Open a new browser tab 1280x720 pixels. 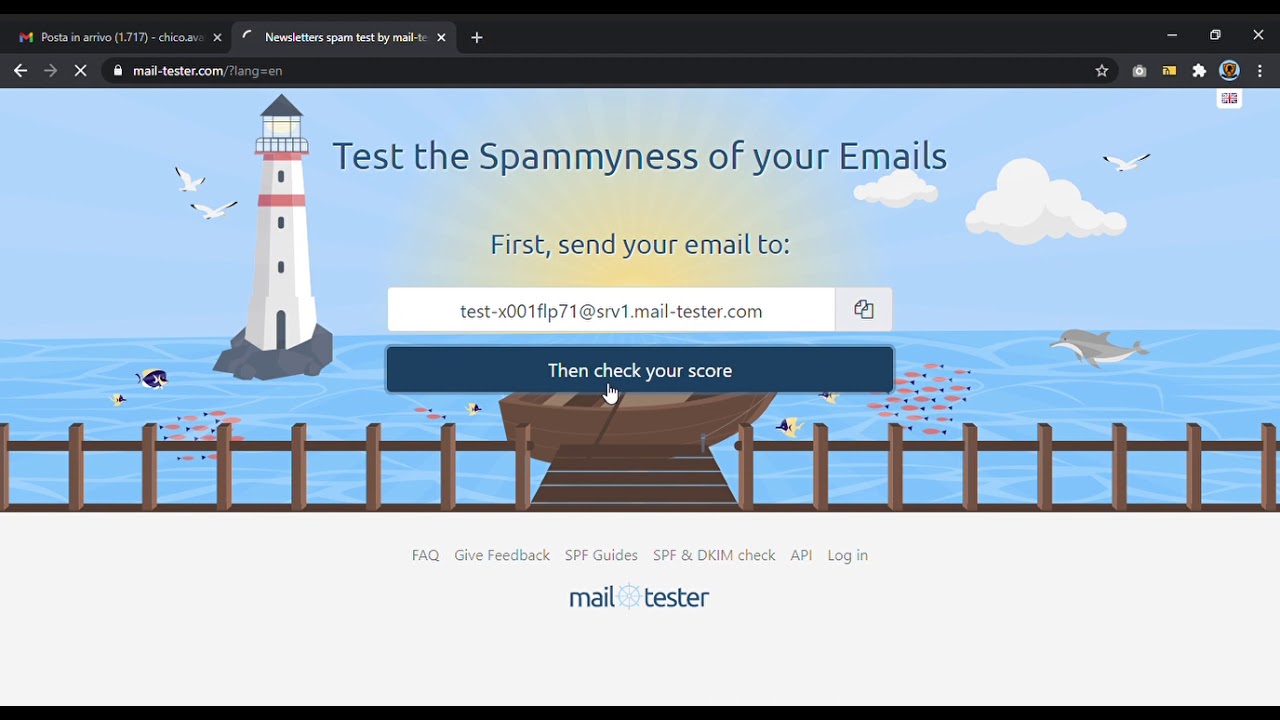pyautogui.click(x=477, y=37)
